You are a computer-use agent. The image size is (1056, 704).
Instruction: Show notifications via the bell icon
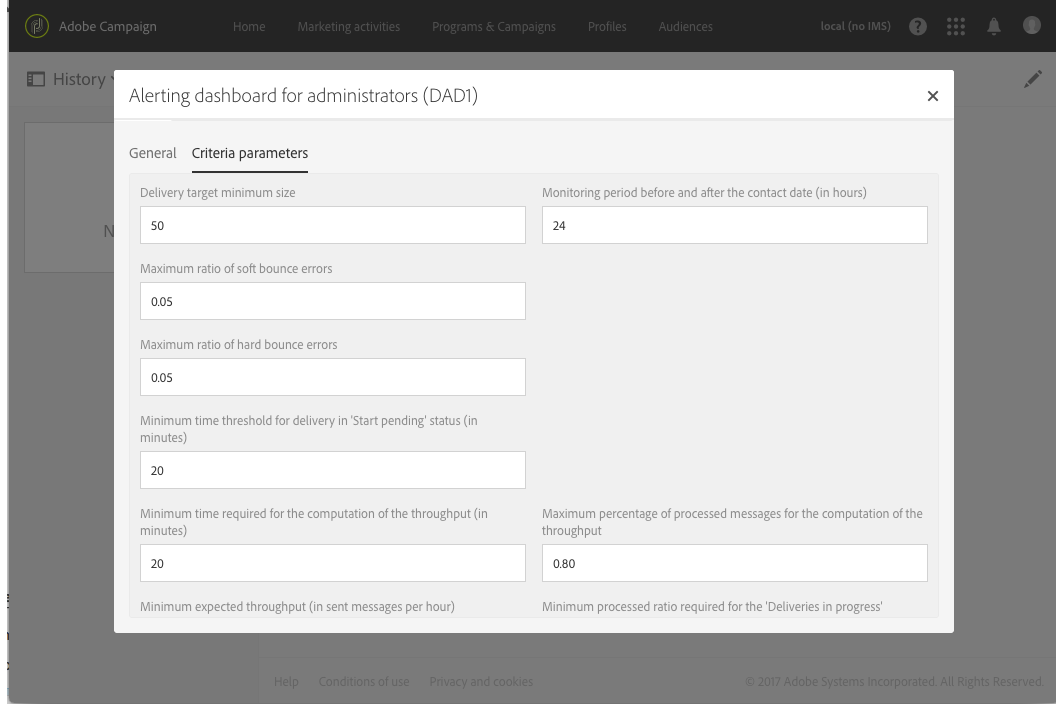(x=994, y=27)
